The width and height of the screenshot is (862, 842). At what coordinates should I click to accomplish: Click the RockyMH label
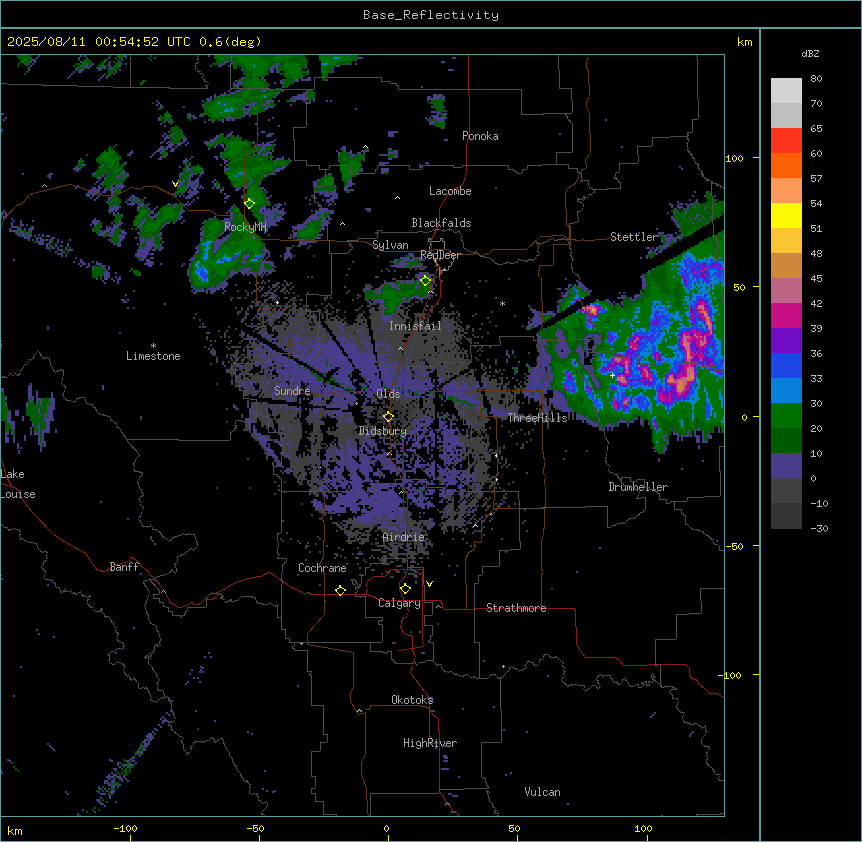tap(245, 227)
